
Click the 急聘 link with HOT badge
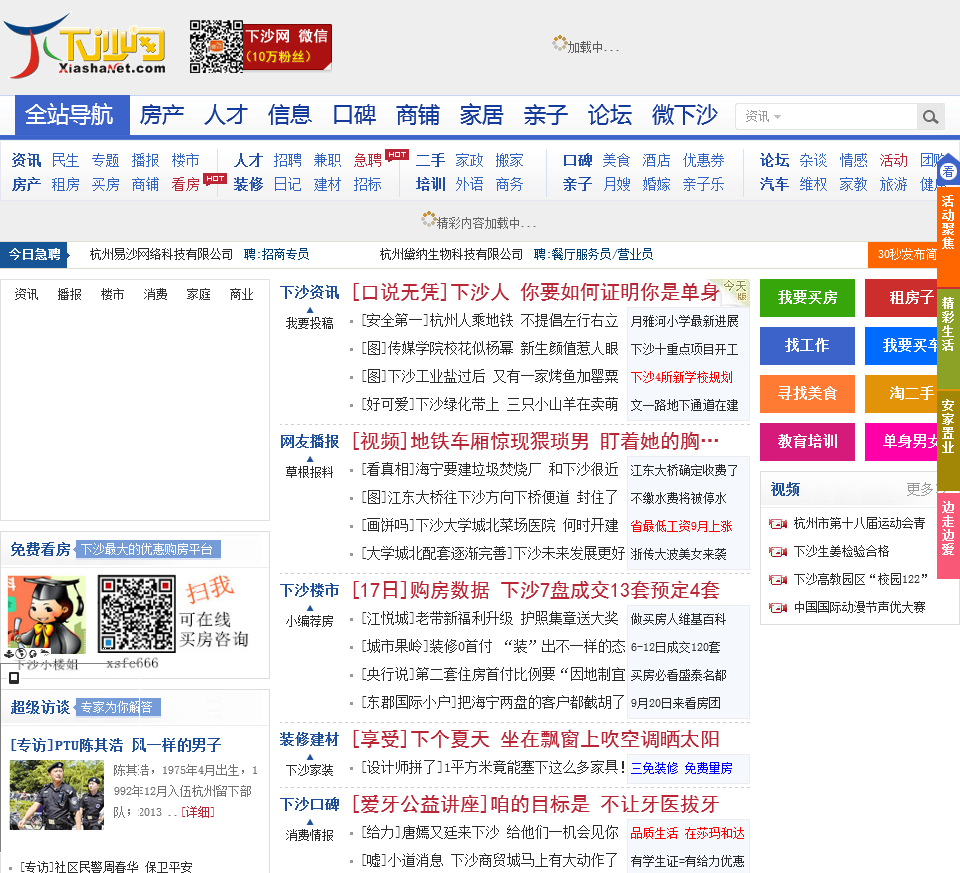[368, 160]
